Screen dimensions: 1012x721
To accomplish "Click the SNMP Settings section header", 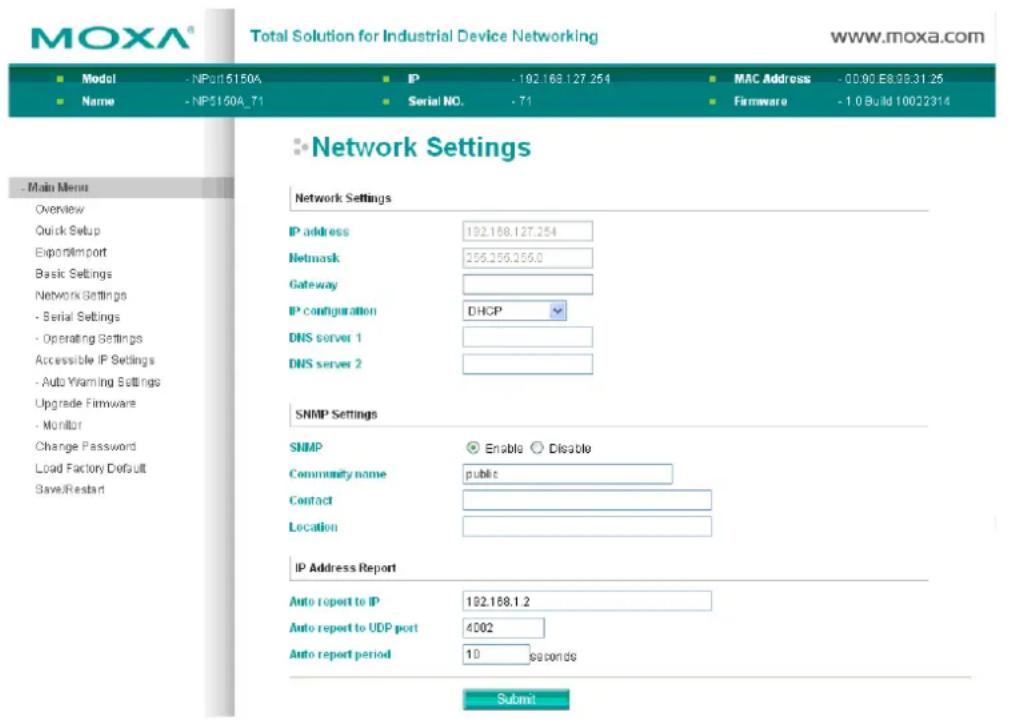I will pyautogui.click(x=336, y=414).
